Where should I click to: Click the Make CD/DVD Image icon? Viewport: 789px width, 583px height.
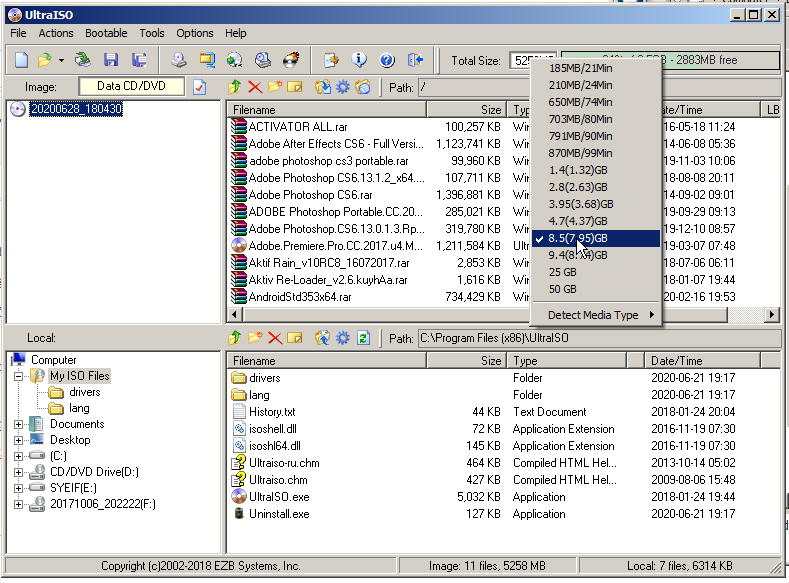(179, 60)
